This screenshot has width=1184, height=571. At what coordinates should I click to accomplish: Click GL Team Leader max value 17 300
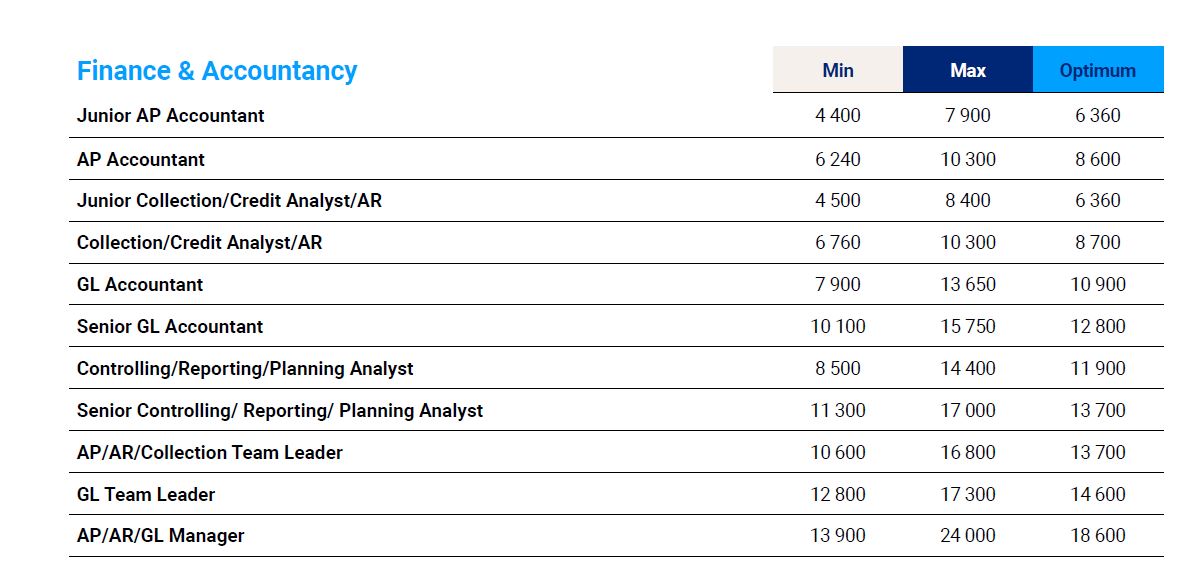(x=968, y=494)
